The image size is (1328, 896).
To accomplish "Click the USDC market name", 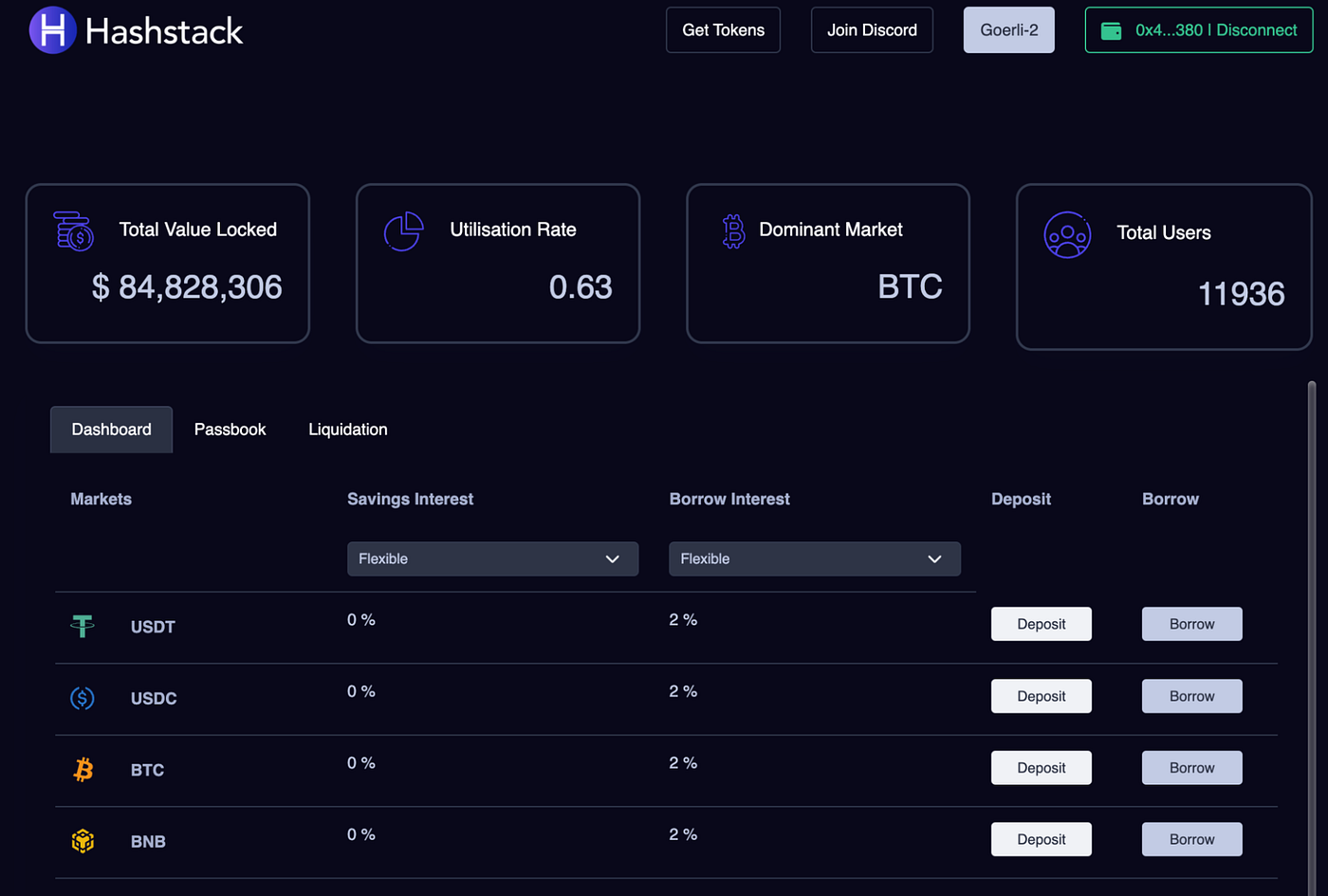I will [x=154, y=698].
